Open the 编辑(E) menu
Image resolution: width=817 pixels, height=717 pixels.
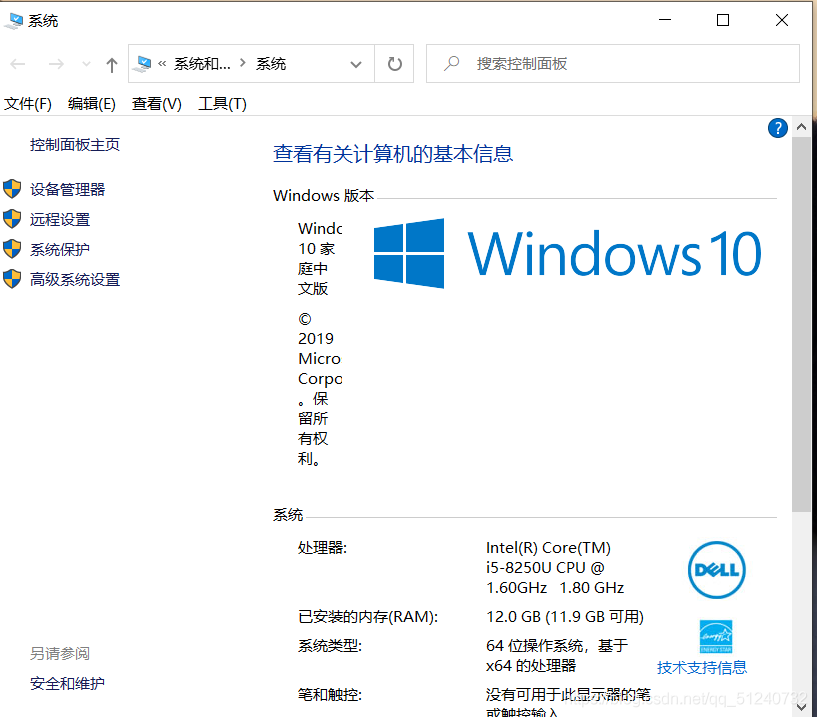92,104
